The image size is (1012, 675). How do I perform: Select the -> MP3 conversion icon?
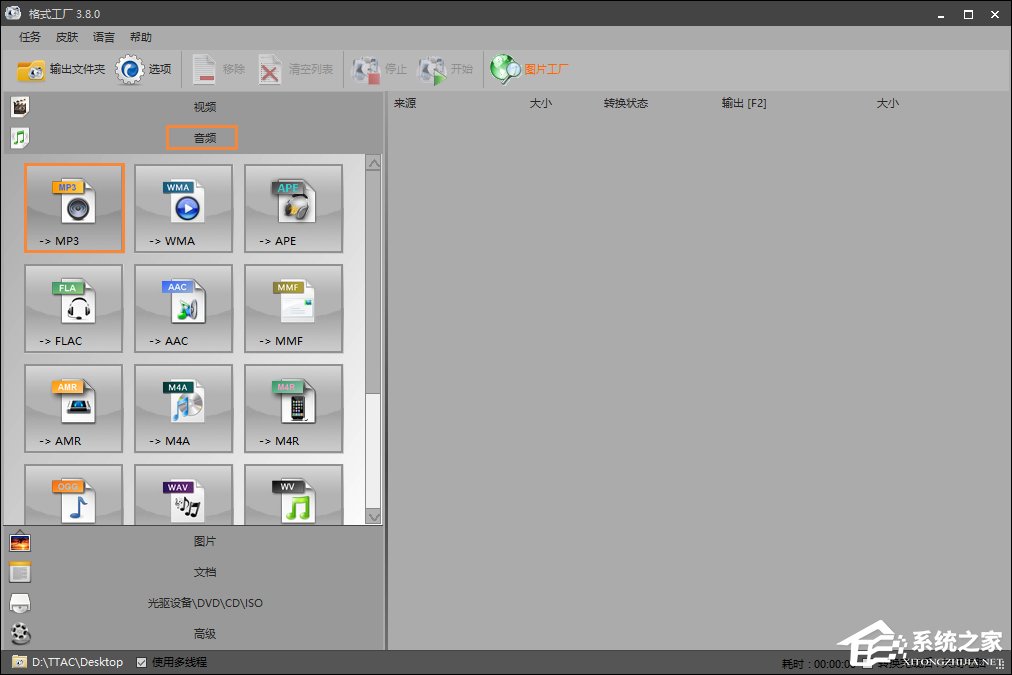(x=74, y=208)
